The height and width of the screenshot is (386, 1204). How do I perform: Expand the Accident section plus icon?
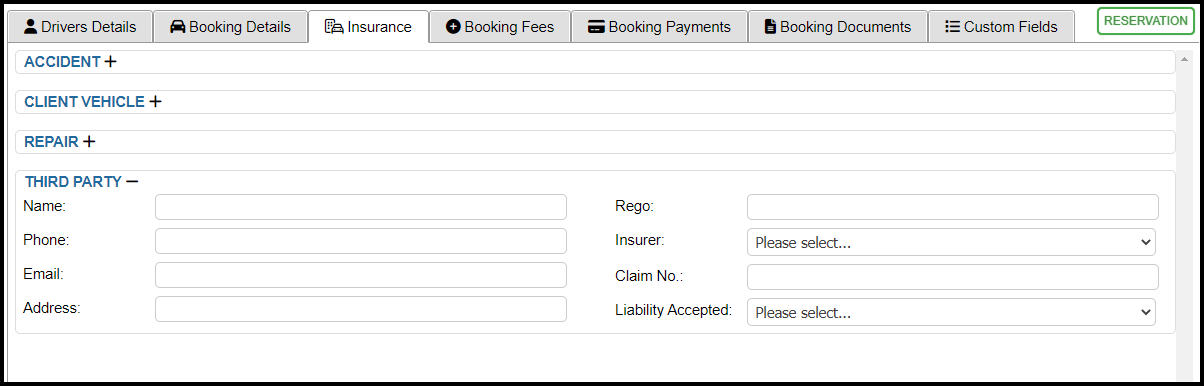pos(110,62)
